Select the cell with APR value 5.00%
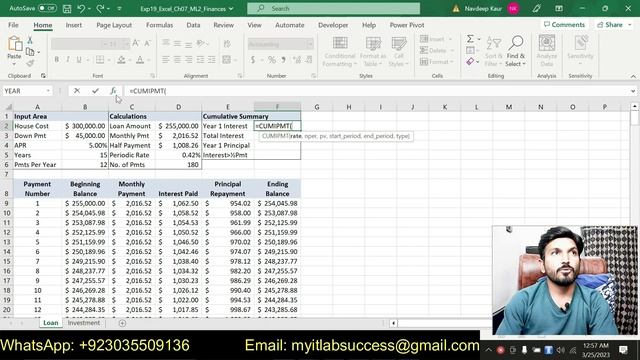The height and width of the screenshot is (360, 640). click(x=85, y=145)
